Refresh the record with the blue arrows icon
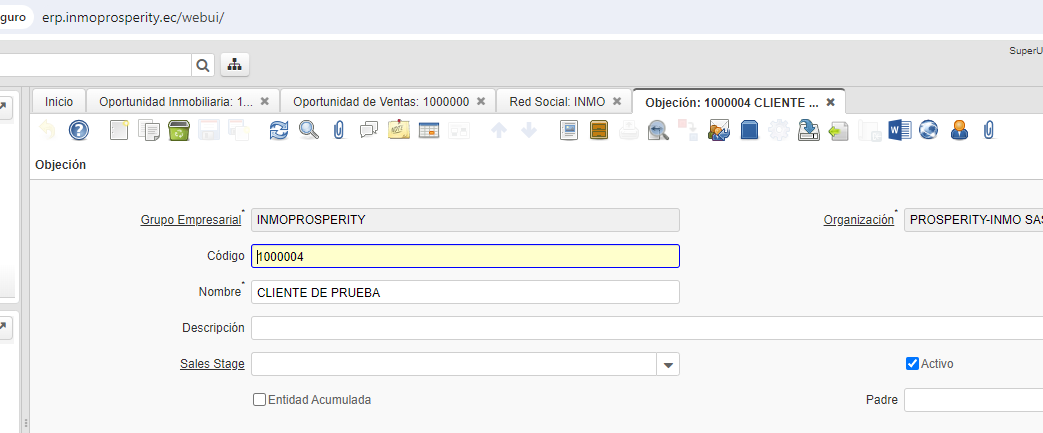Image resolution: width=1043 pixels, height=433 pixels. (x=279, y=130)
